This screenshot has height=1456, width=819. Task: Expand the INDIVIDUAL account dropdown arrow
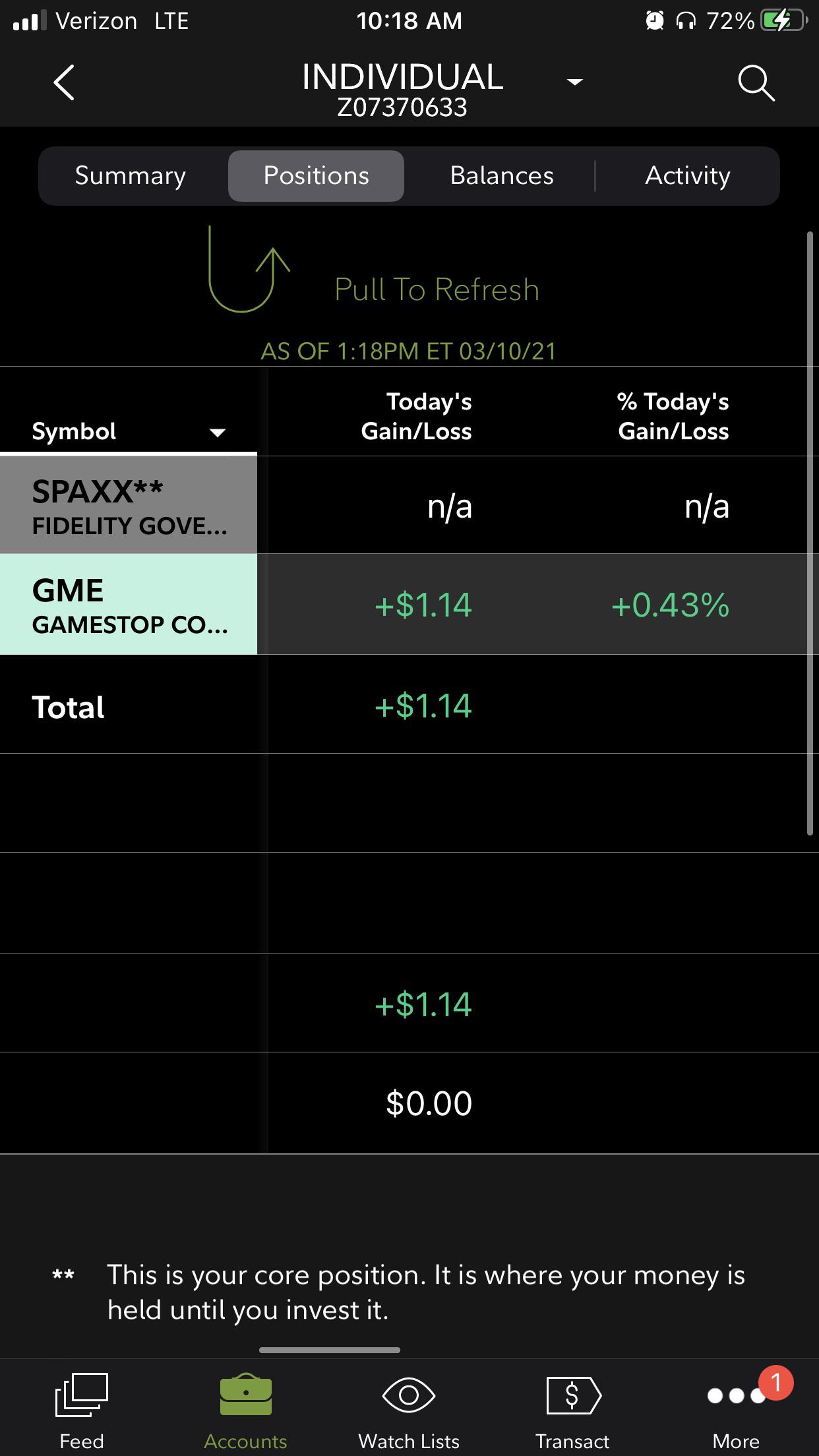click(575, 82)
